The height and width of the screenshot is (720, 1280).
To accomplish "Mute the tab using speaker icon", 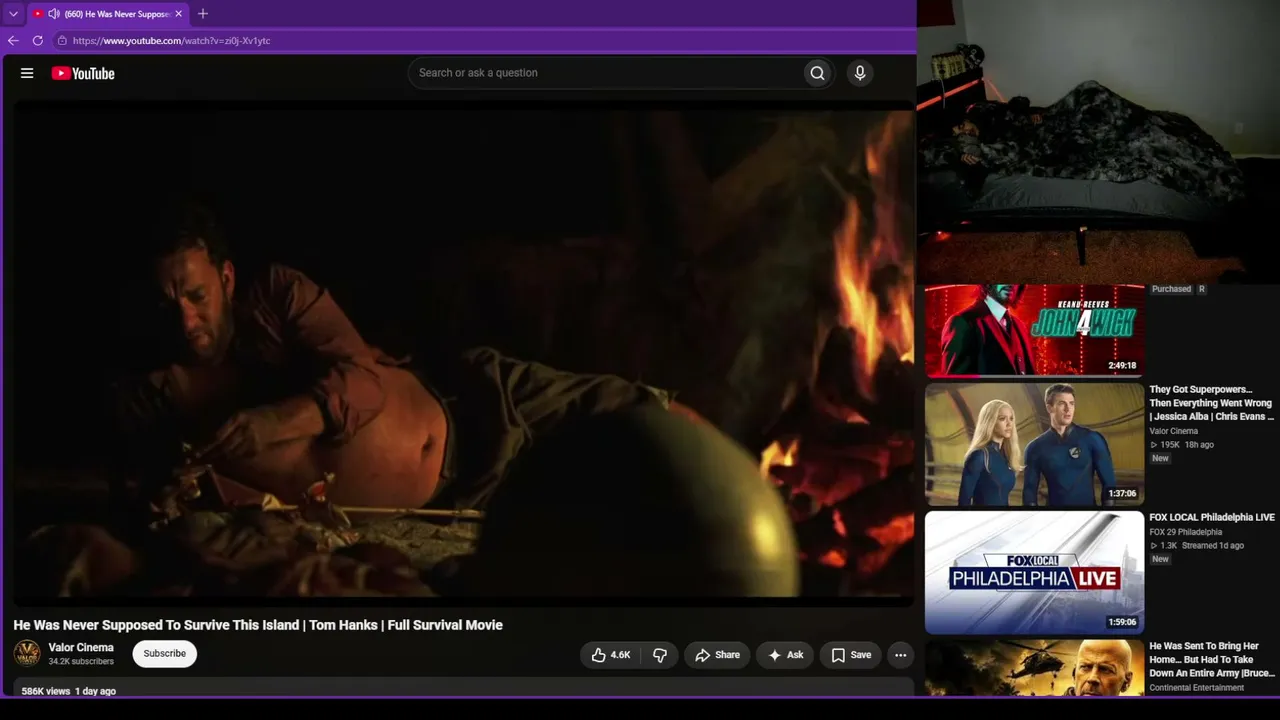I will coord(53,14).
